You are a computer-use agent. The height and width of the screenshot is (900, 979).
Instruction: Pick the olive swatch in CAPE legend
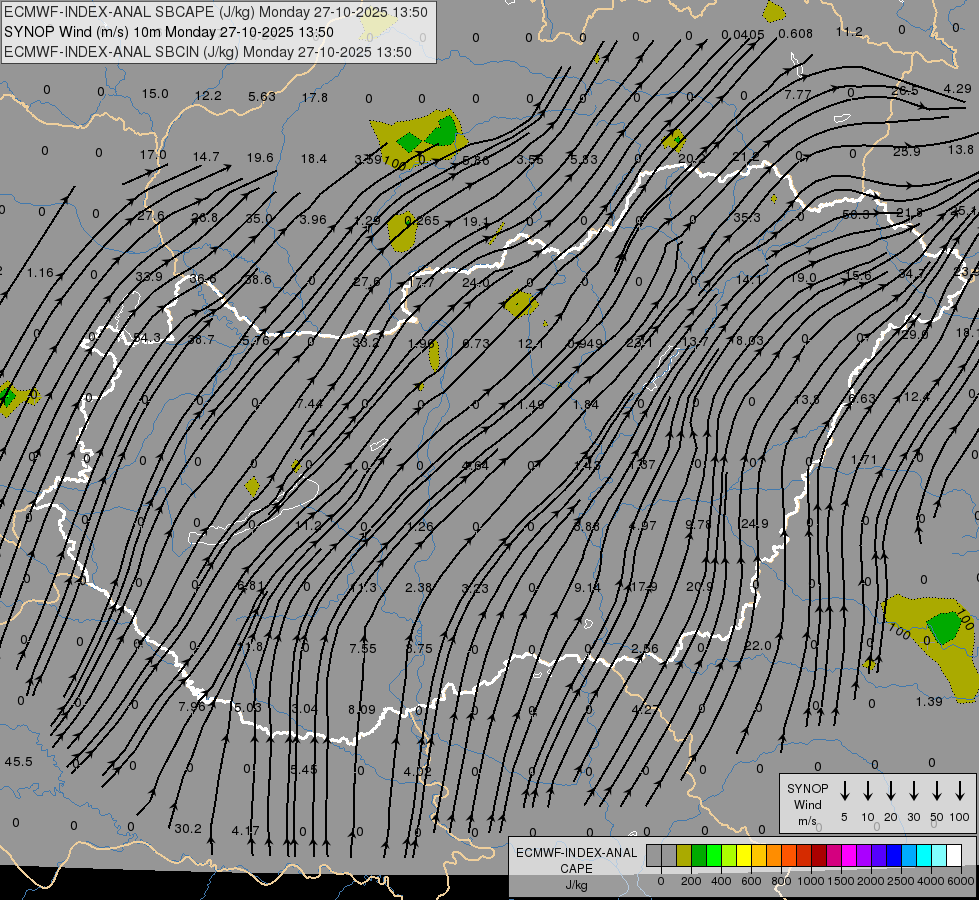(x=684, y=856)
